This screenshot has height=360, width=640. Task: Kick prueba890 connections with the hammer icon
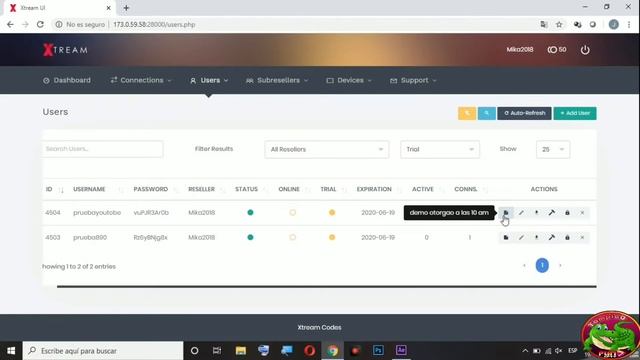pos(552,238)
